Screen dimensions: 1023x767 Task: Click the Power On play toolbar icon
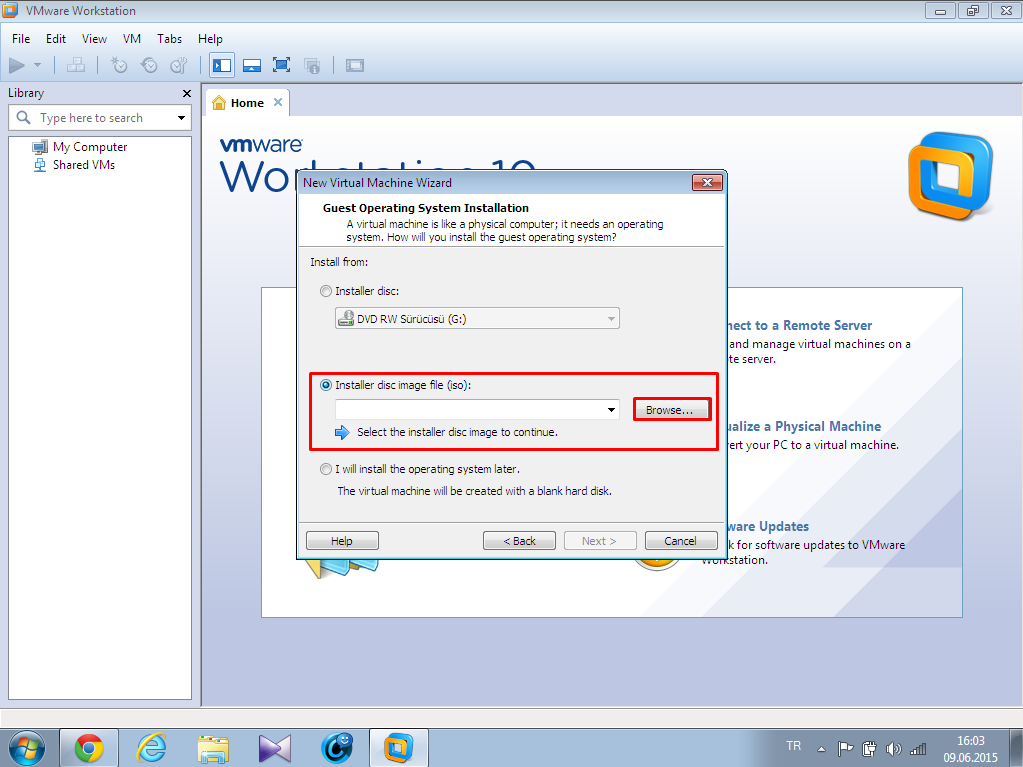17,65
